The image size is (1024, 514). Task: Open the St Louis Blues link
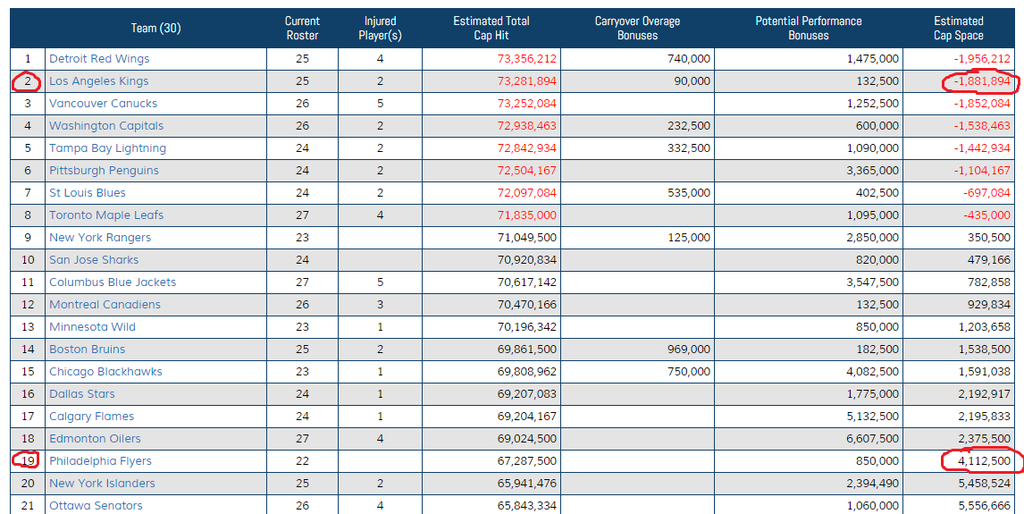point(87,193)
